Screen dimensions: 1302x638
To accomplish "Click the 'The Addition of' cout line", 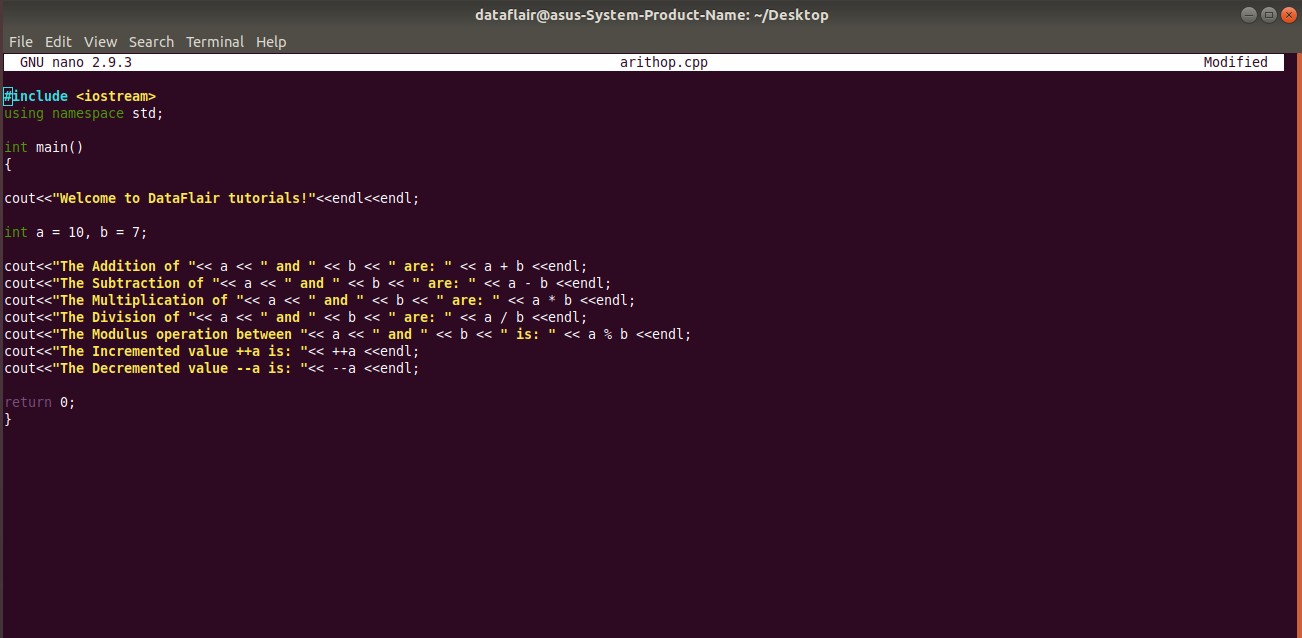I will pyautogui.click(x=296, y=266).
